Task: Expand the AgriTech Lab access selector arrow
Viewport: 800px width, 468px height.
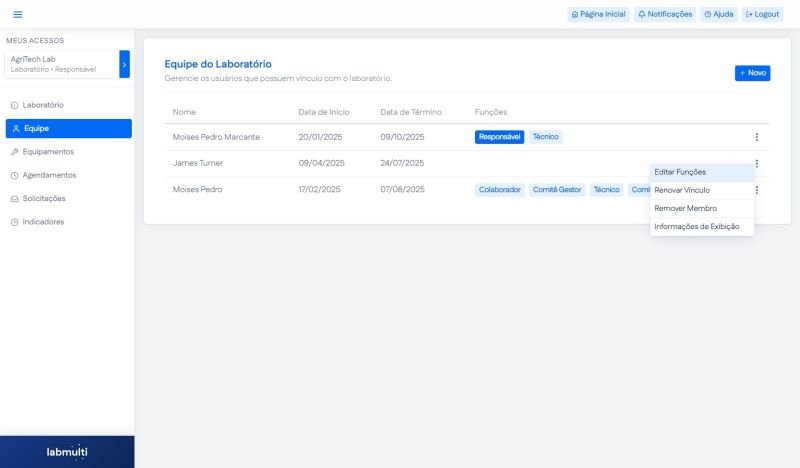Action: pos(124,64)
